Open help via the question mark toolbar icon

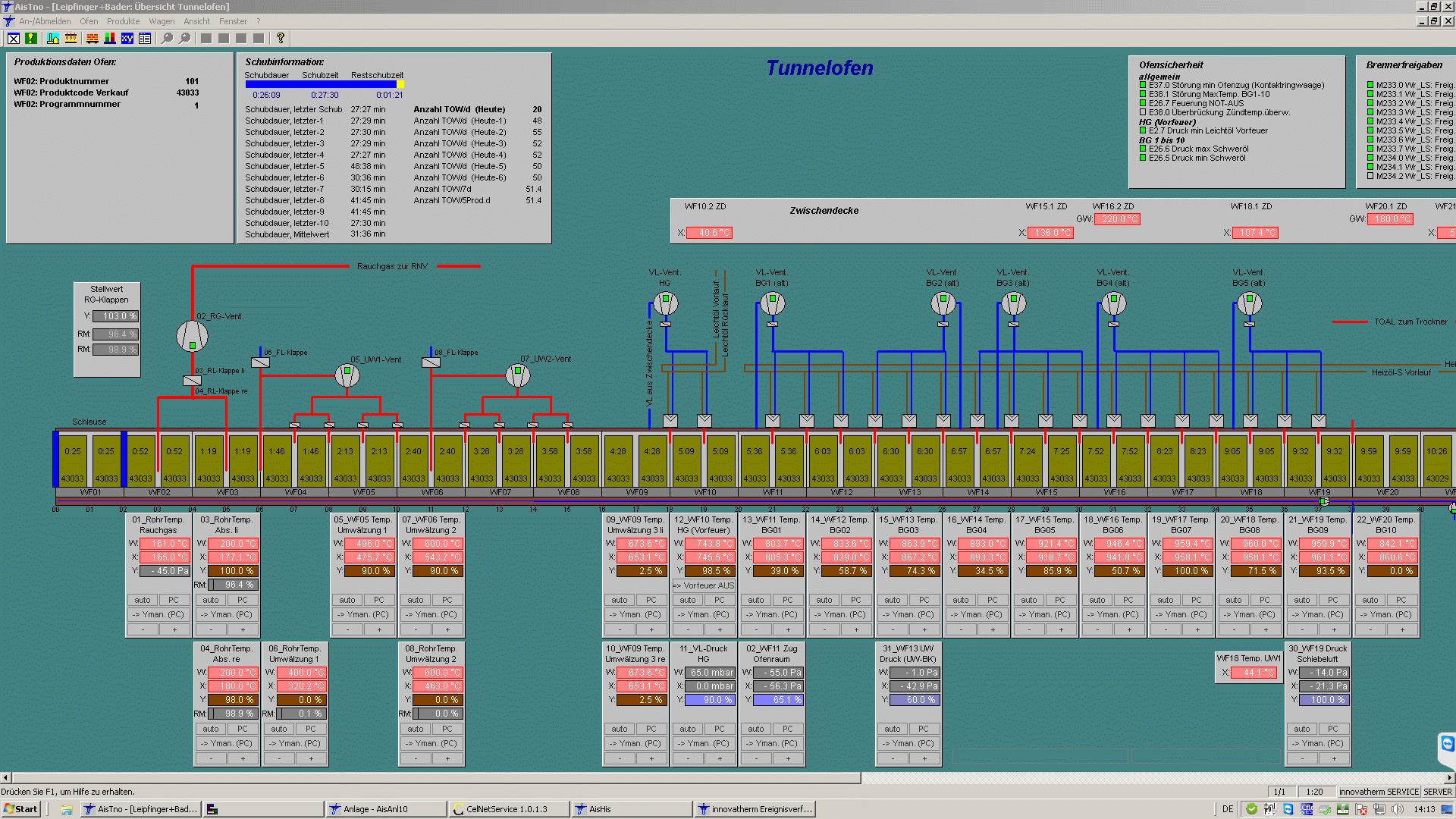click(281, 38)
